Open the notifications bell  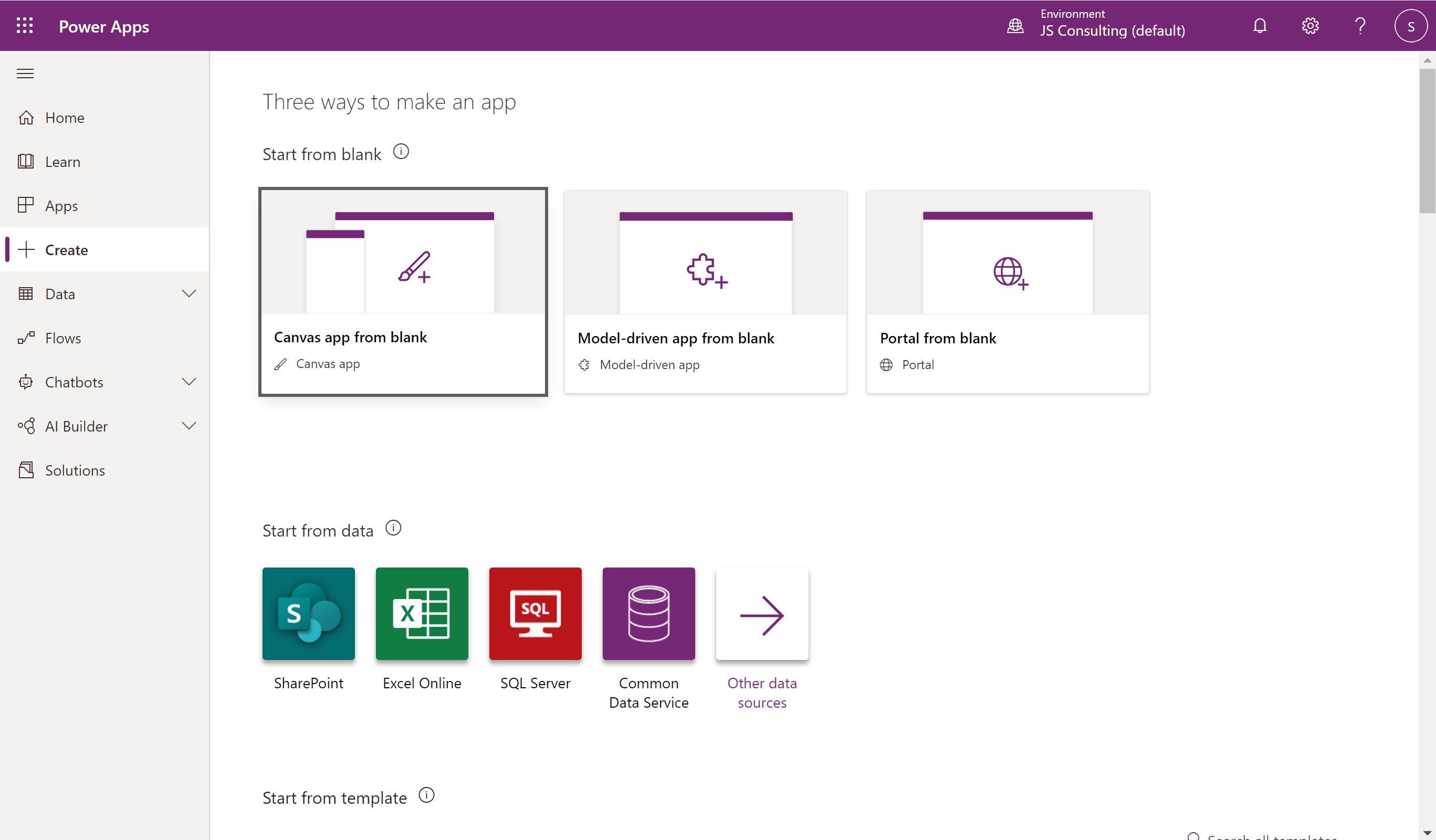click(1260, 25)
